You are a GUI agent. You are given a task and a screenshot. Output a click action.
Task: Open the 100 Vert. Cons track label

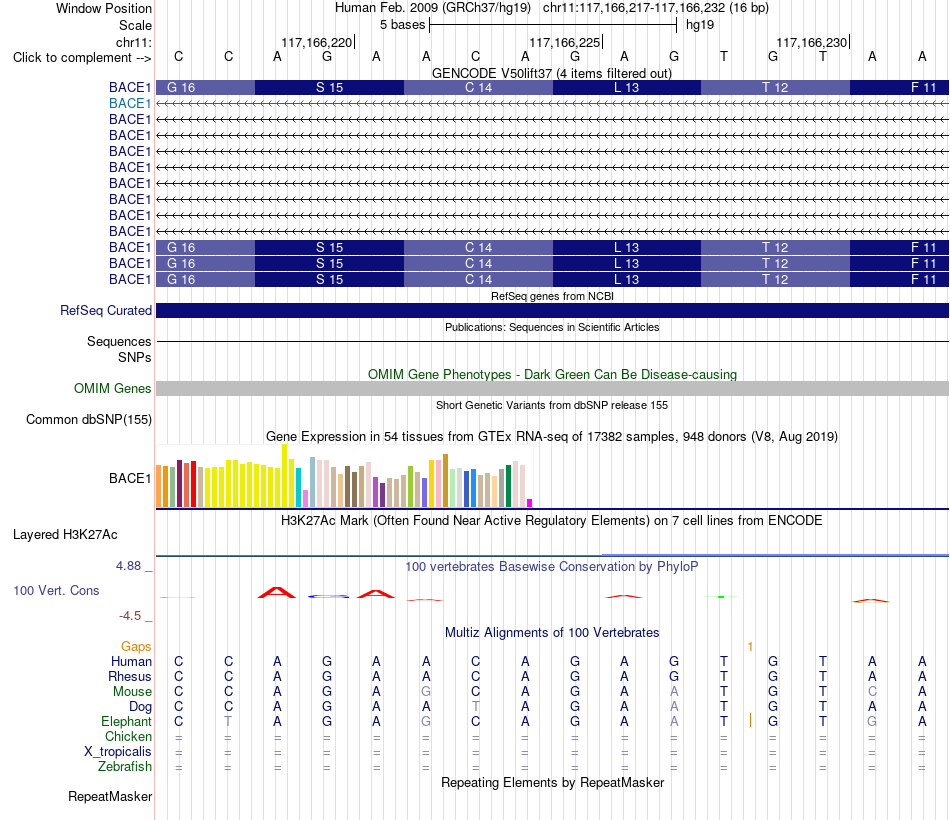[56, 590]
